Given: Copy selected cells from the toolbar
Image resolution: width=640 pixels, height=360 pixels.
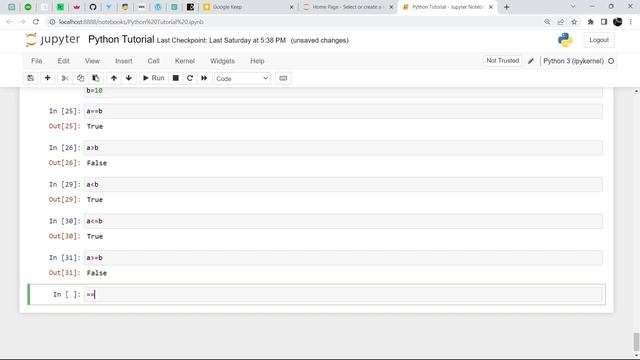Looking at the screenshot, I should pyautogui.click(x=80, y=78).
